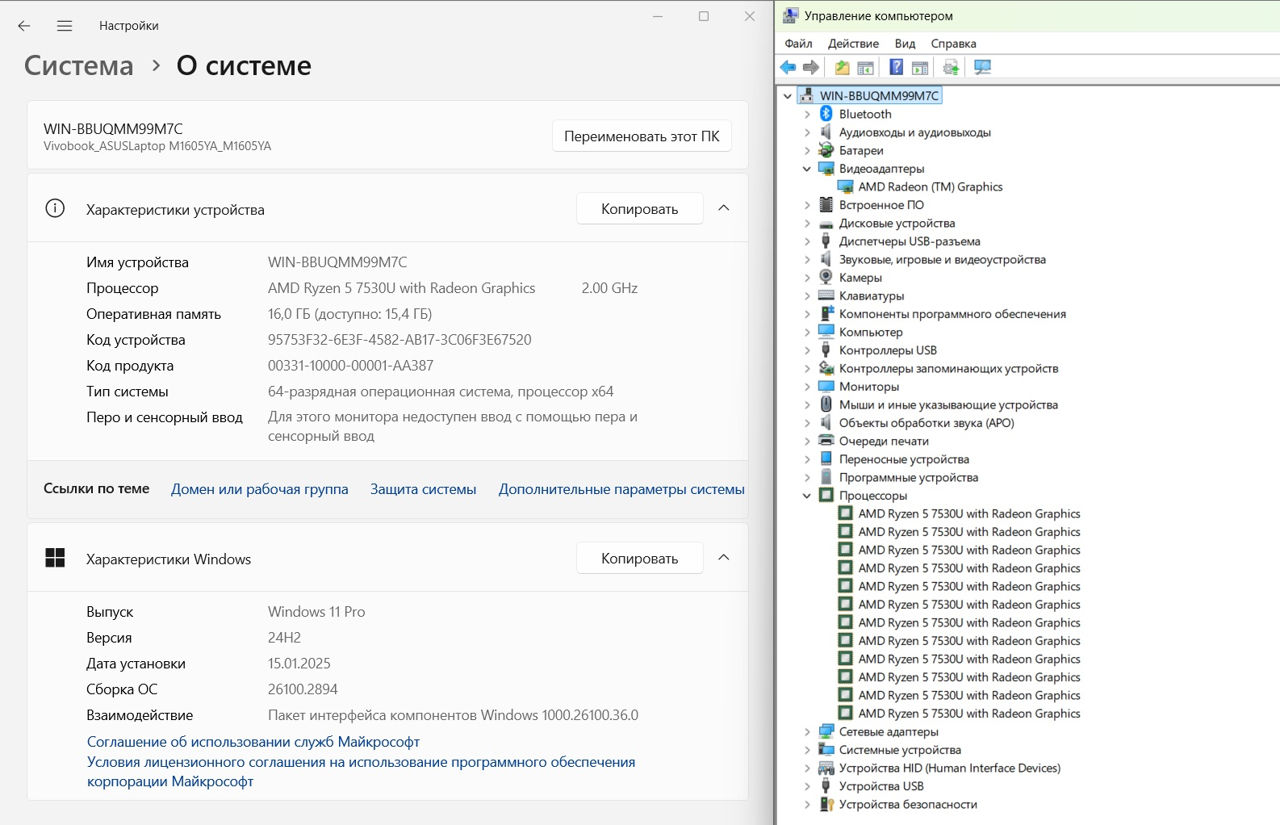
Task: Collapse the Процессоры category
Action: point(807,496)
